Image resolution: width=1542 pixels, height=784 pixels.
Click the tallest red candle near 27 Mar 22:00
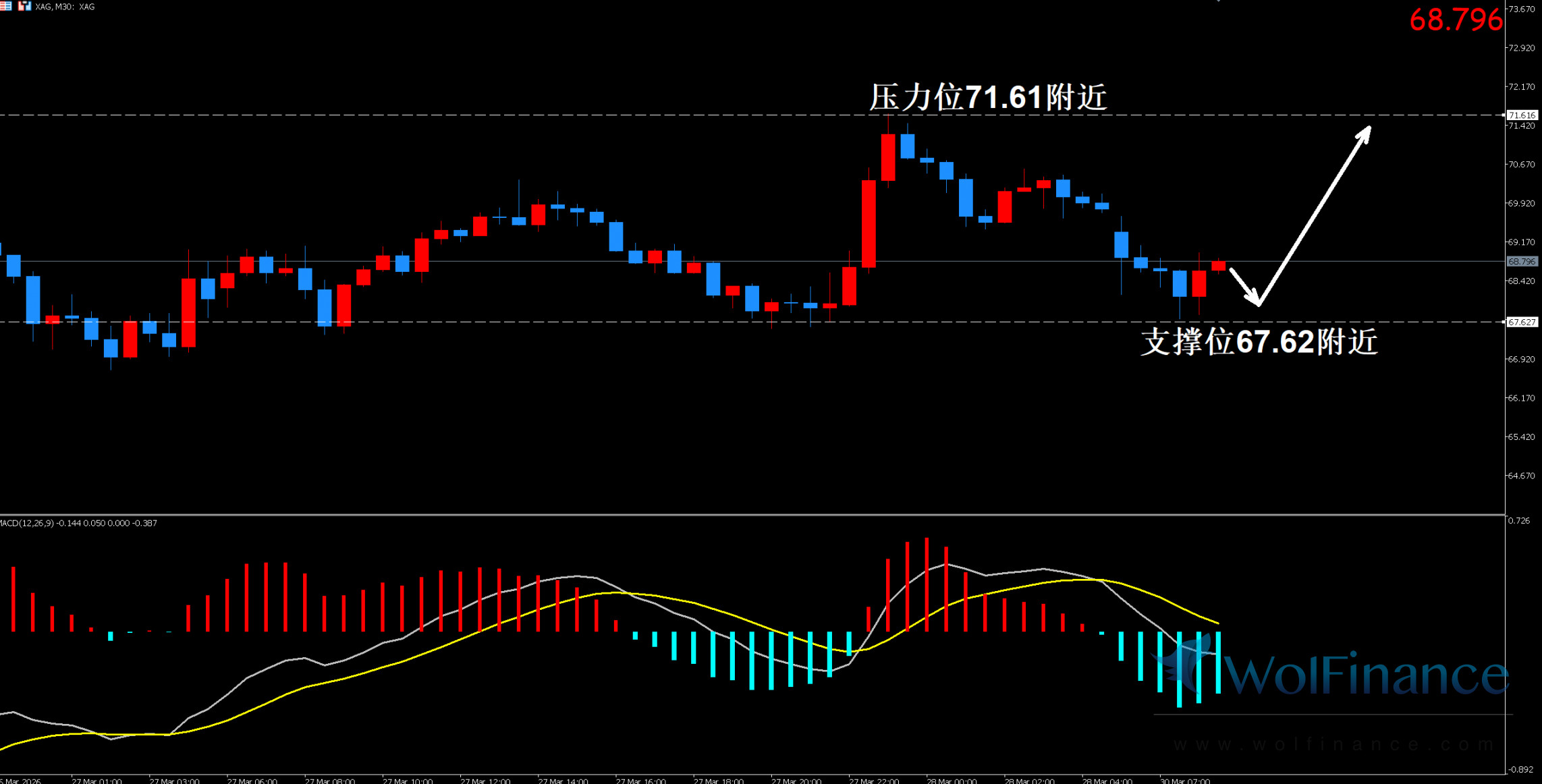[x=869, y=223]
